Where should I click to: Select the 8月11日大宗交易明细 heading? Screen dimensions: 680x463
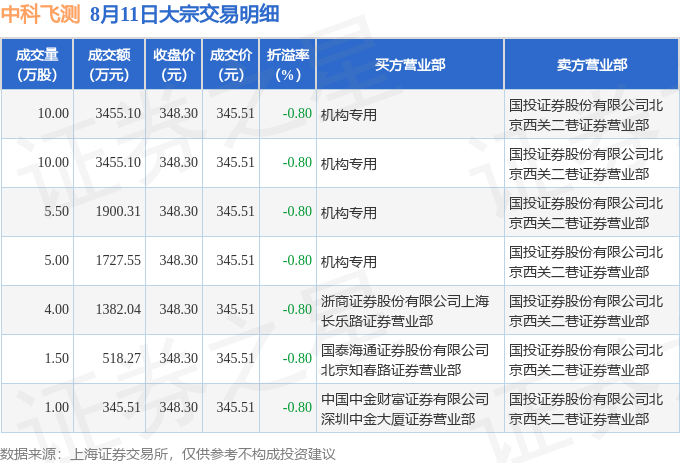tap(184, 14)
